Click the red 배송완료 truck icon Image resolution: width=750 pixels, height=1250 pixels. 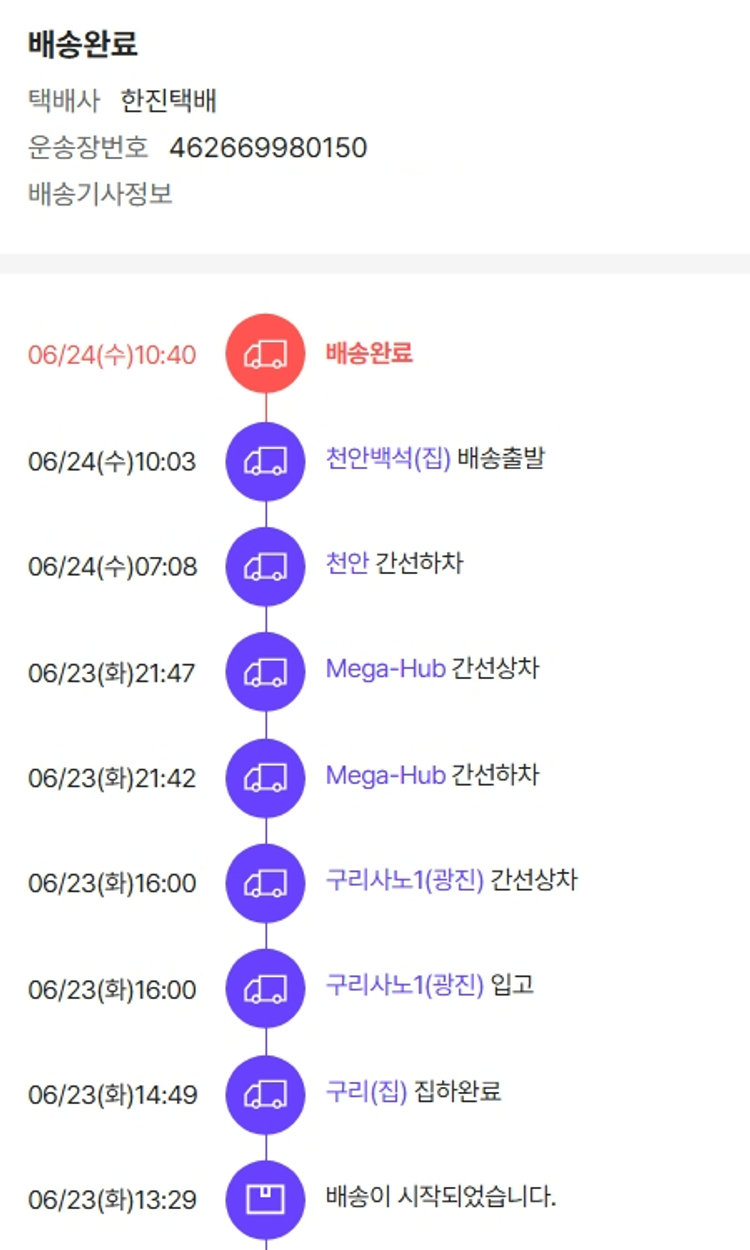point(266,354)
